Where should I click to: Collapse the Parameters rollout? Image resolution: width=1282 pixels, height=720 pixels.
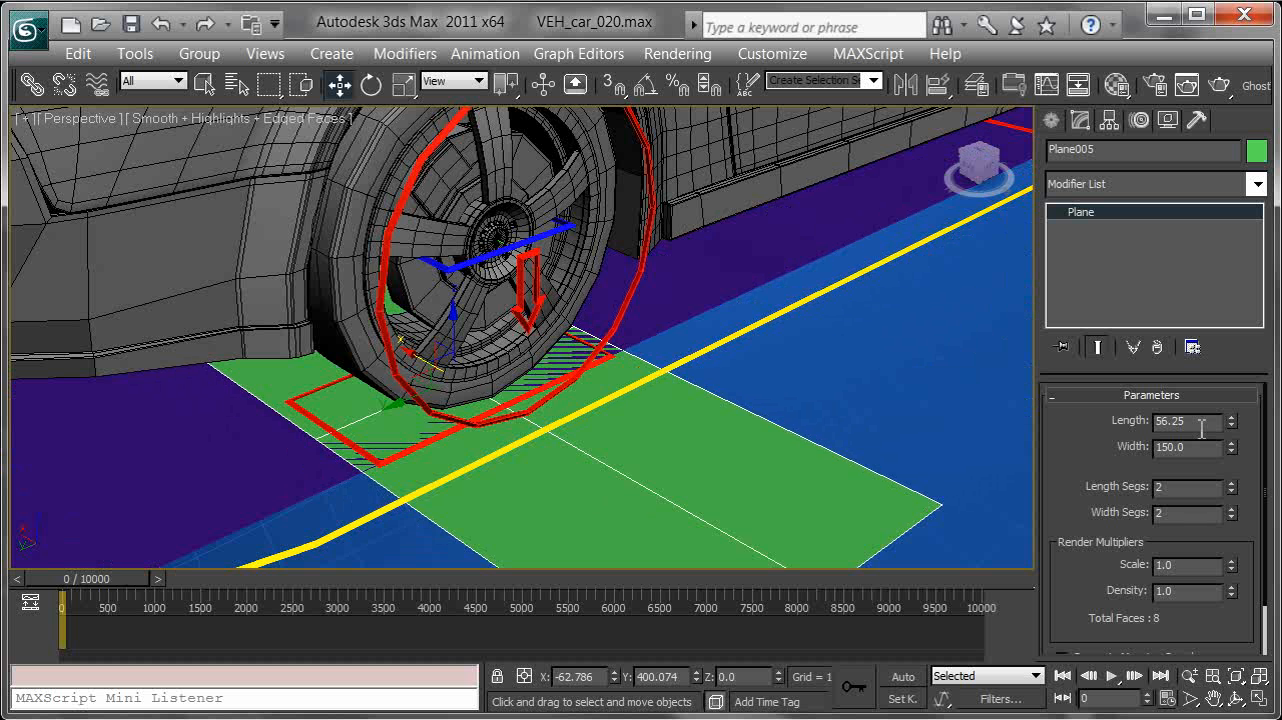1151,395
